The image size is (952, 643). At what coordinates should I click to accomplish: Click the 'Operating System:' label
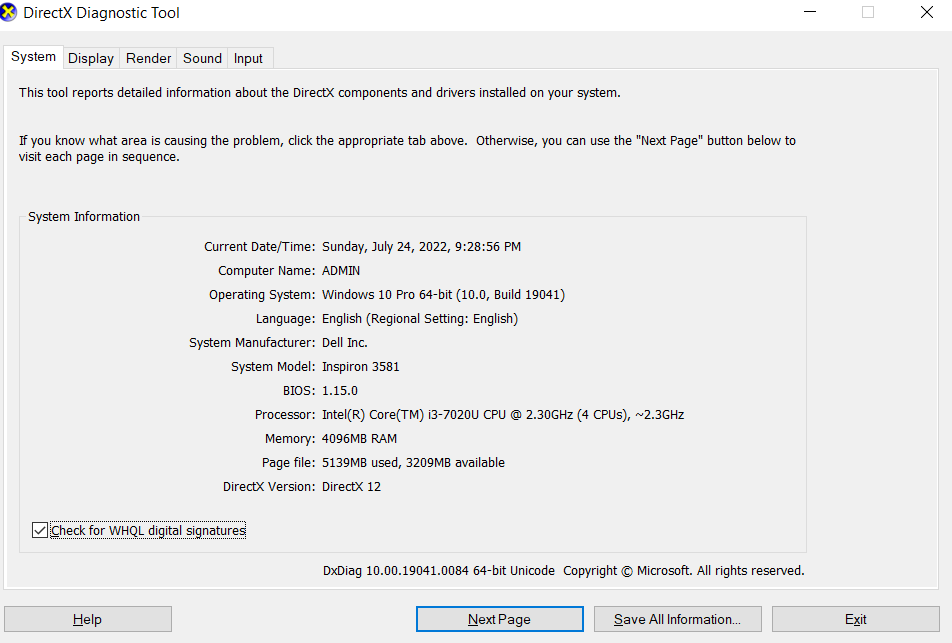[x=262, y=294]
